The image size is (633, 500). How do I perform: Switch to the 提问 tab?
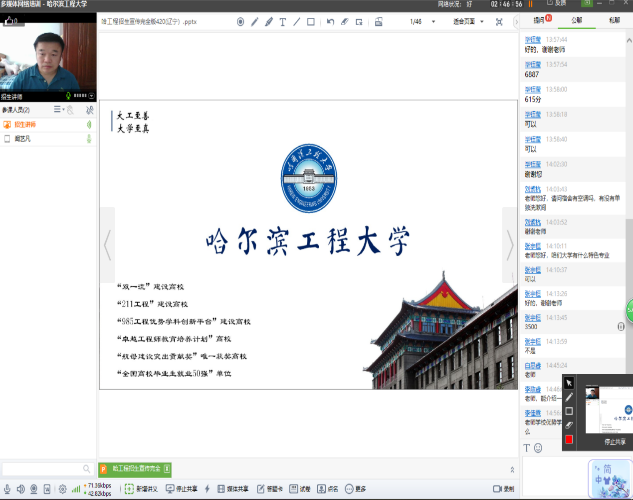pos(539,19)
